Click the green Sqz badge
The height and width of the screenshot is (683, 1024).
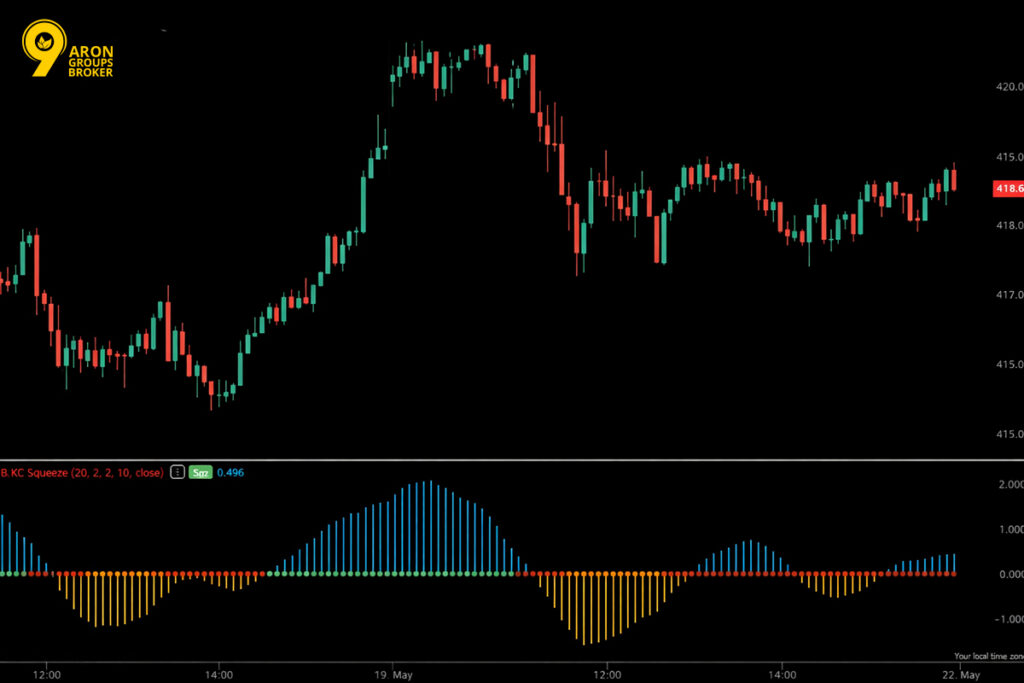(x=200, y=472)
